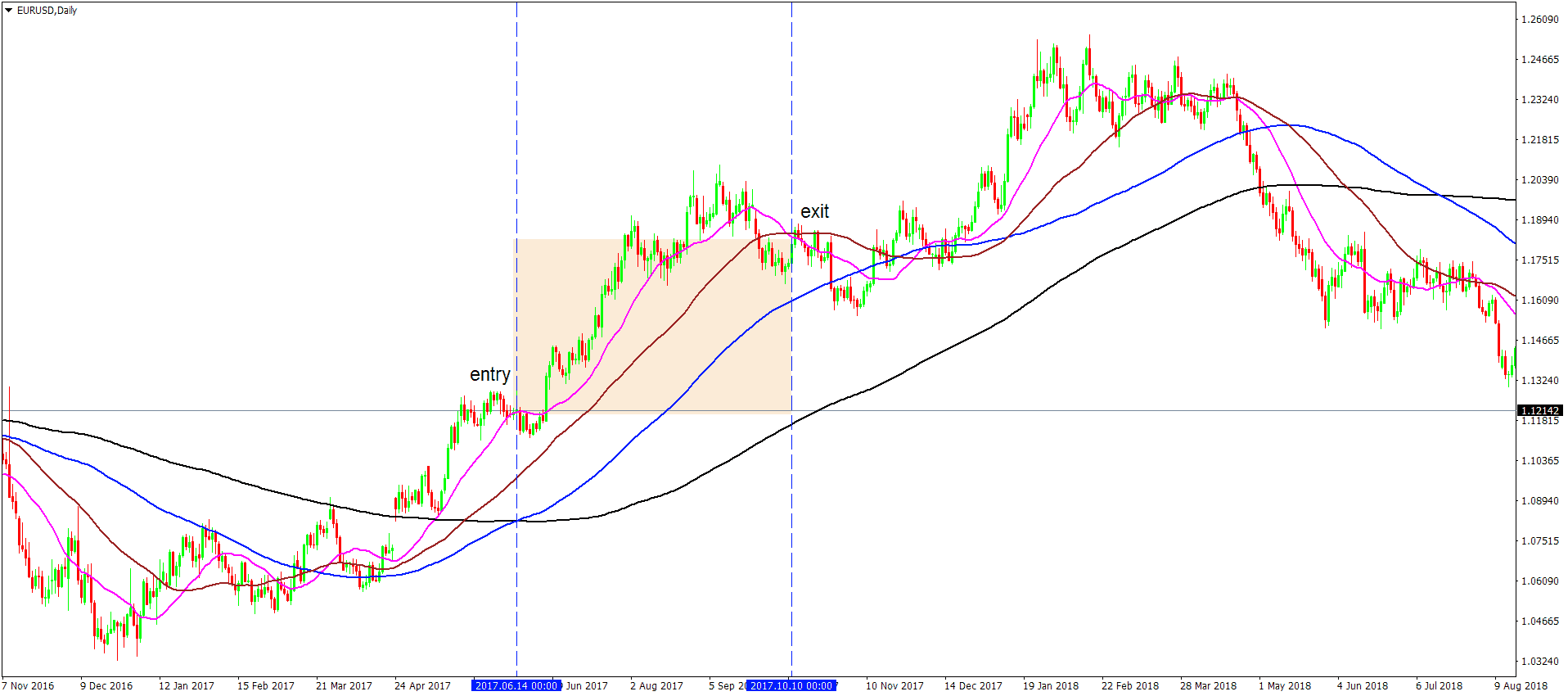Pick the 1 May 2018 date label

coord(1284,685)
